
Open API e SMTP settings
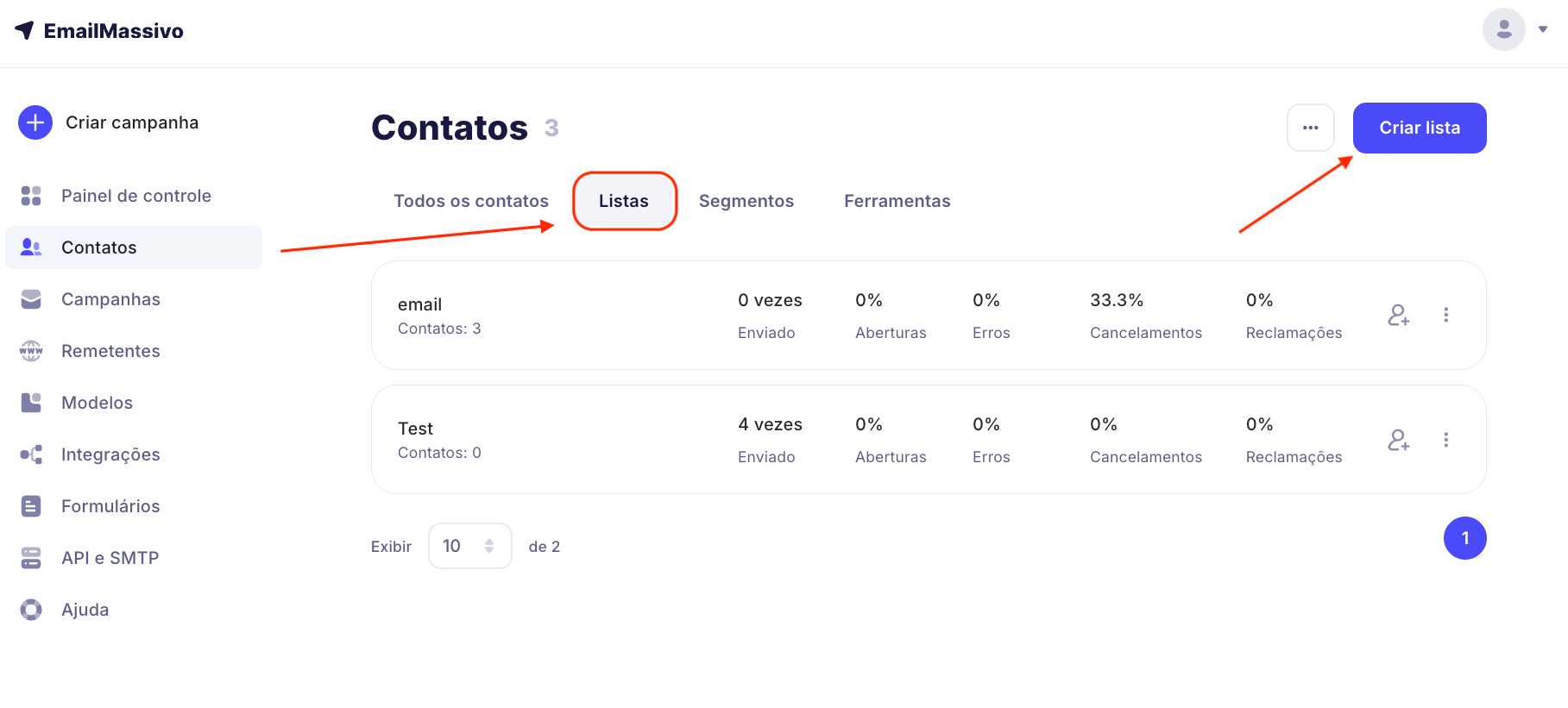coord(110,558)
